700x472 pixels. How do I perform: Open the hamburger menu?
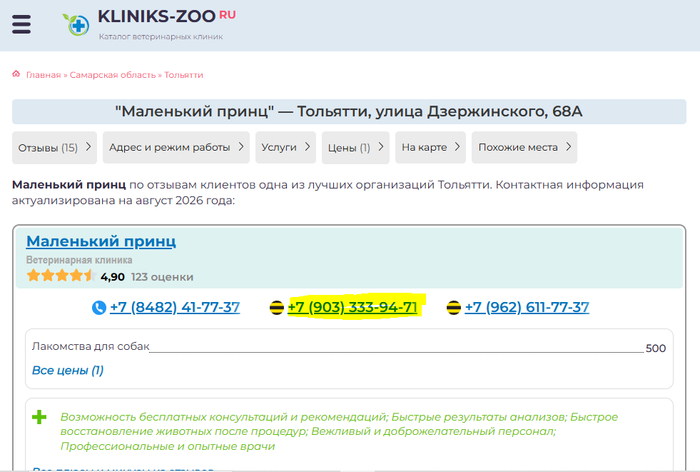point(21,24)
